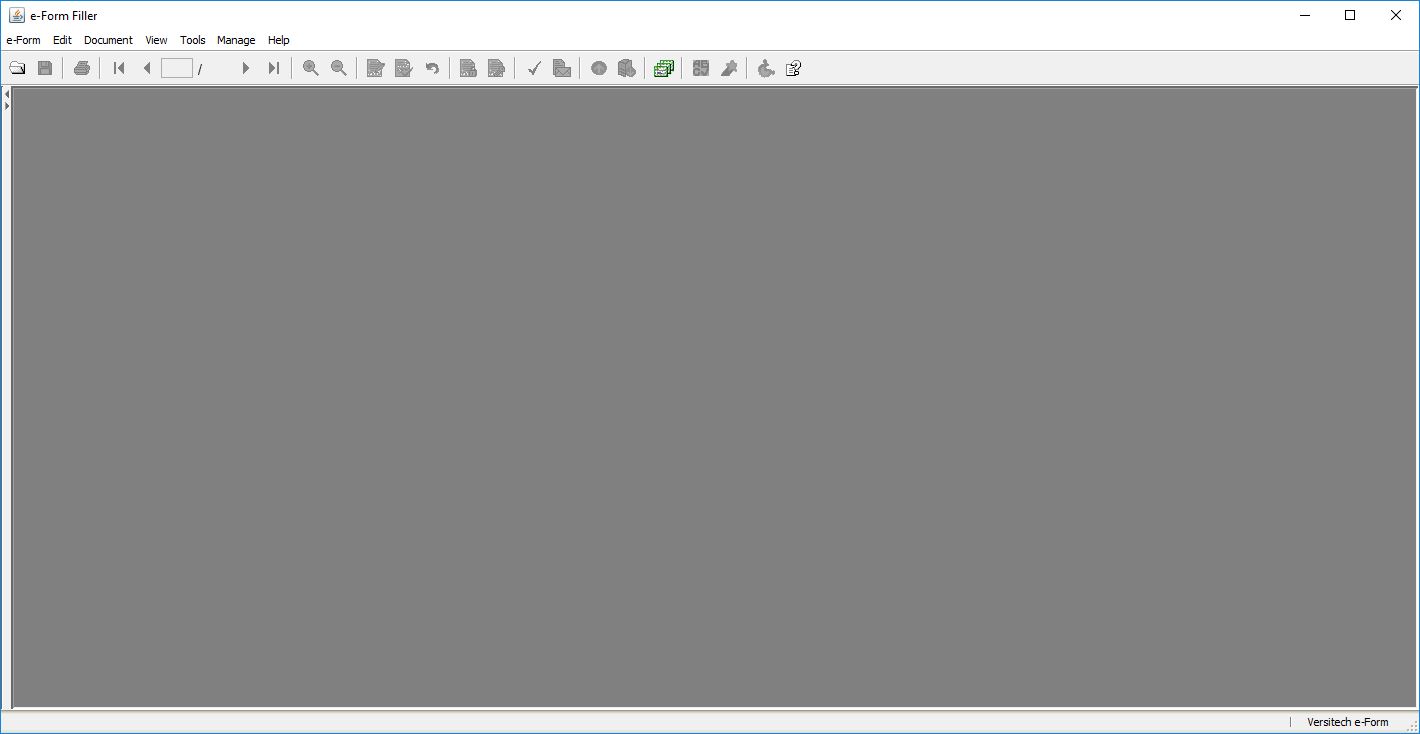This screenshot has width=1420, height=734.
Task: Click the book-shaped icon after round icon
Action: pos(627,68)
